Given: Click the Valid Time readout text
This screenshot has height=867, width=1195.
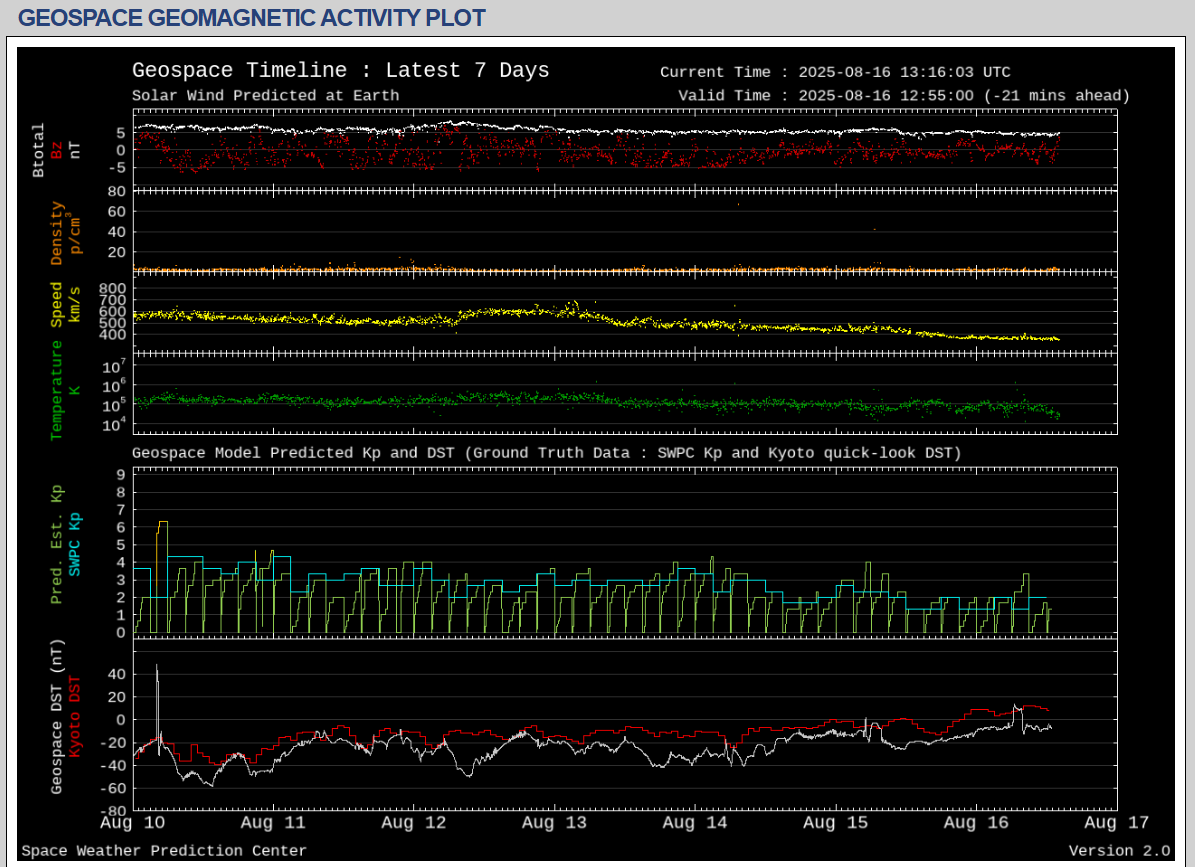Looking at the screenshot, I should click(903, 96).
